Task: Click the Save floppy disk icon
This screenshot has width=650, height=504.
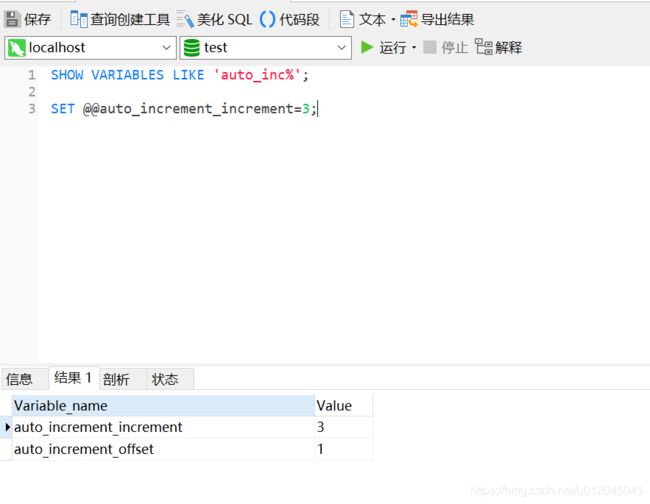Action: pos(12,19)
